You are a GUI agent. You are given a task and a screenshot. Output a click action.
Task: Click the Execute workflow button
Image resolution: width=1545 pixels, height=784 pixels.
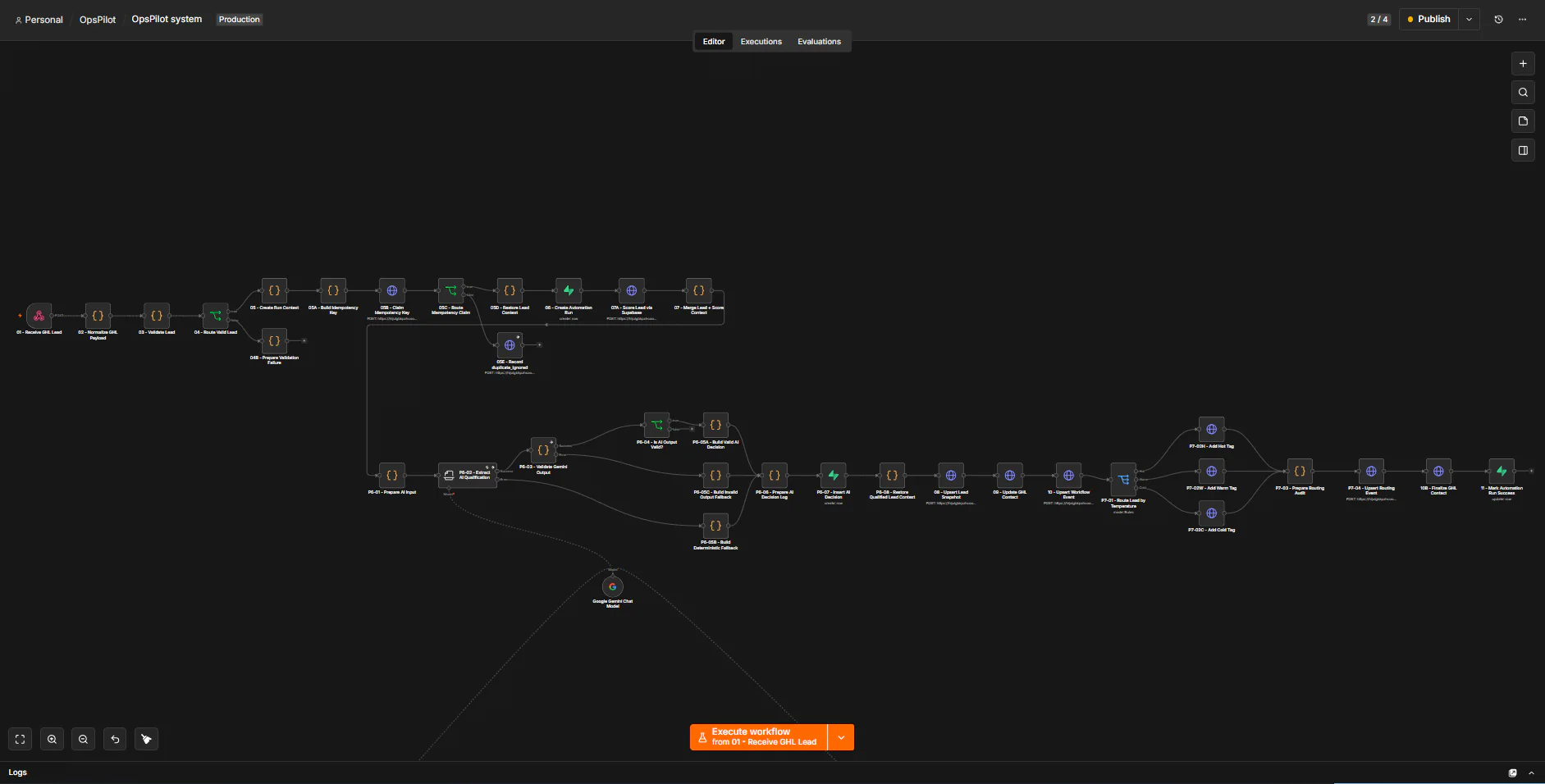coord(758,737)
